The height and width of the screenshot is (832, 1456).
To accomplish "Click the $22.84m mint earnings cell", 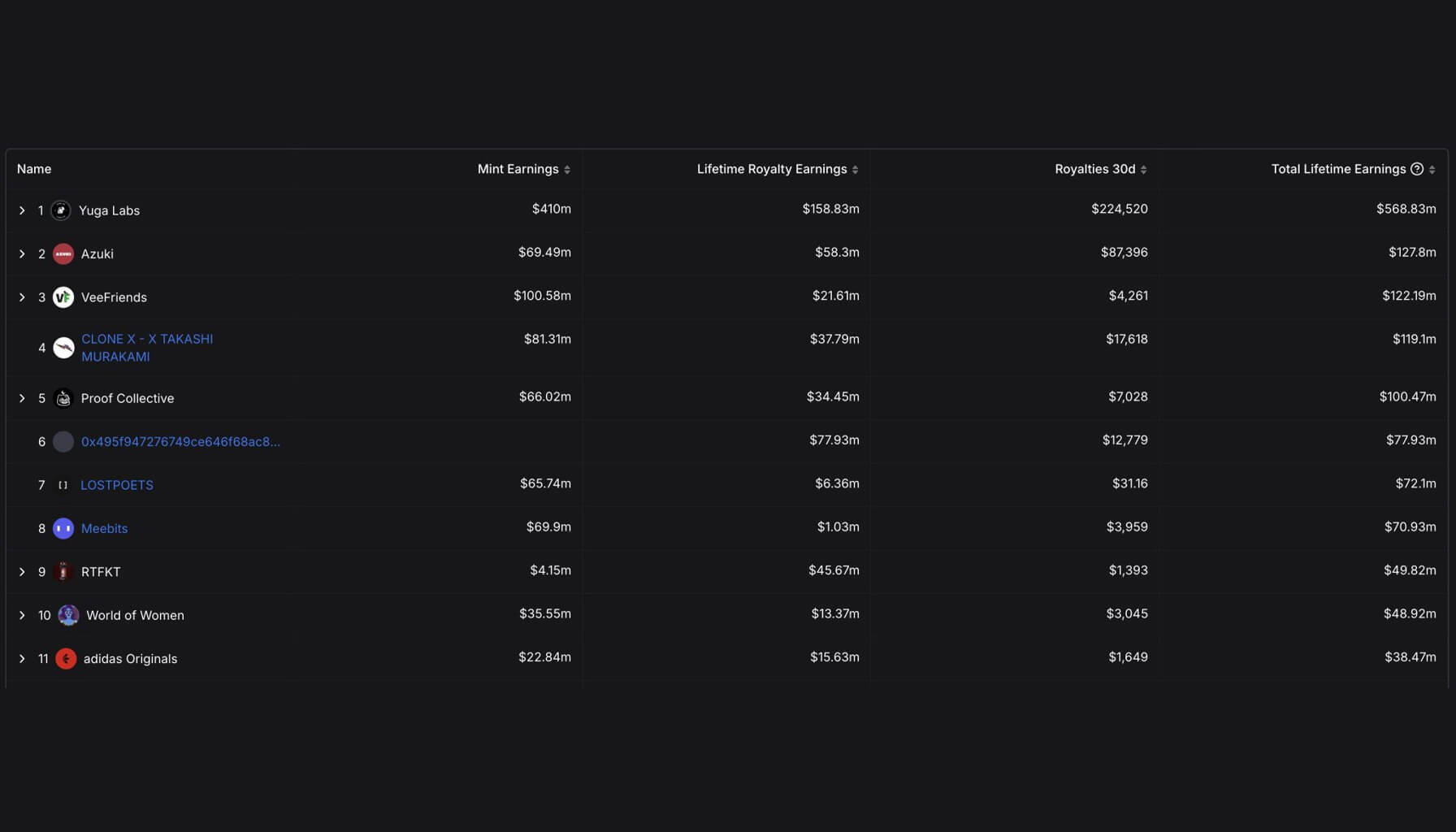I will [545, 657].
